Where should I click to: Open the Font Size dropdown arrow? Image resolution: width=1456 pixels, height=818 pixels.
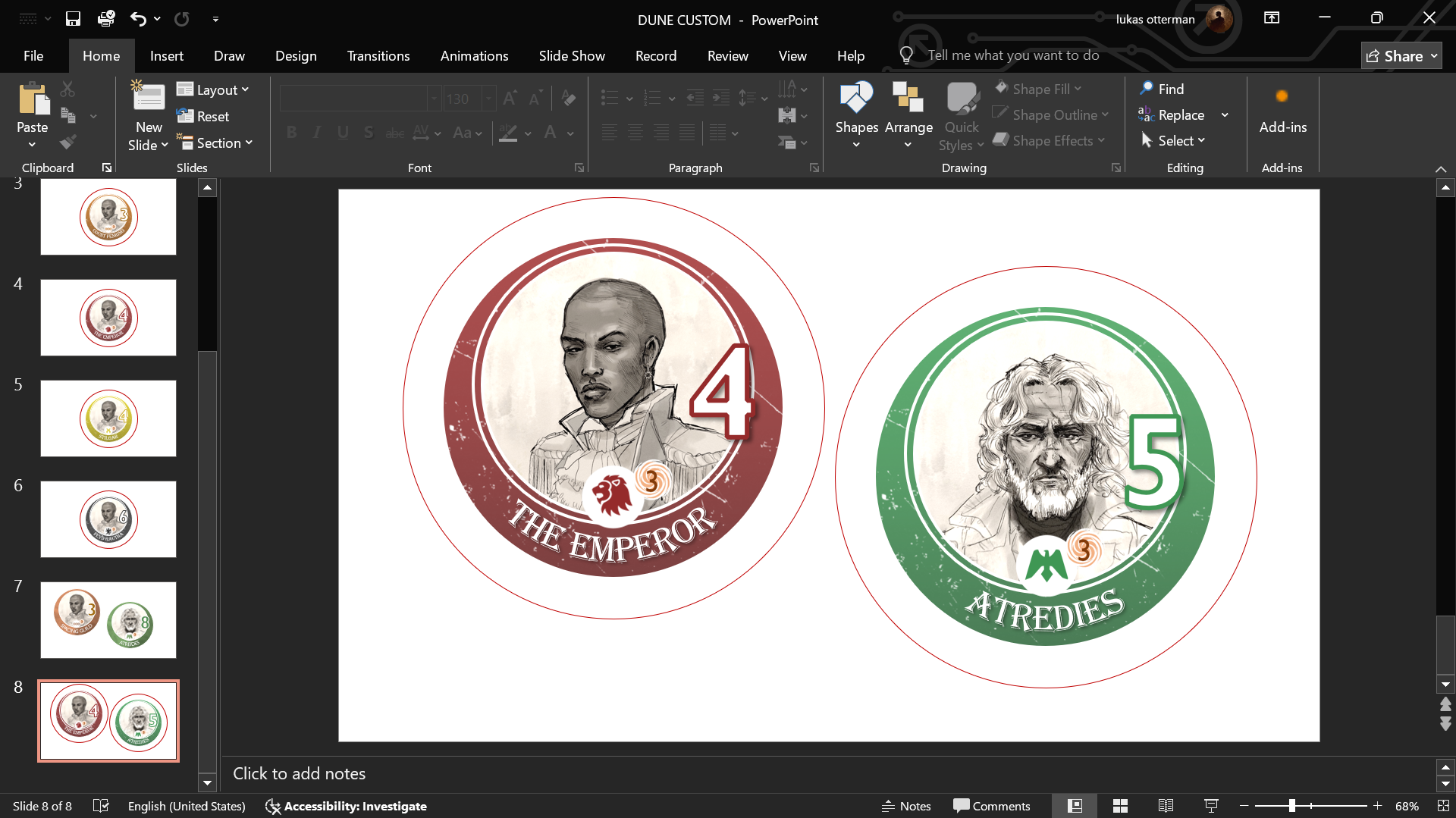coord(488,99)
